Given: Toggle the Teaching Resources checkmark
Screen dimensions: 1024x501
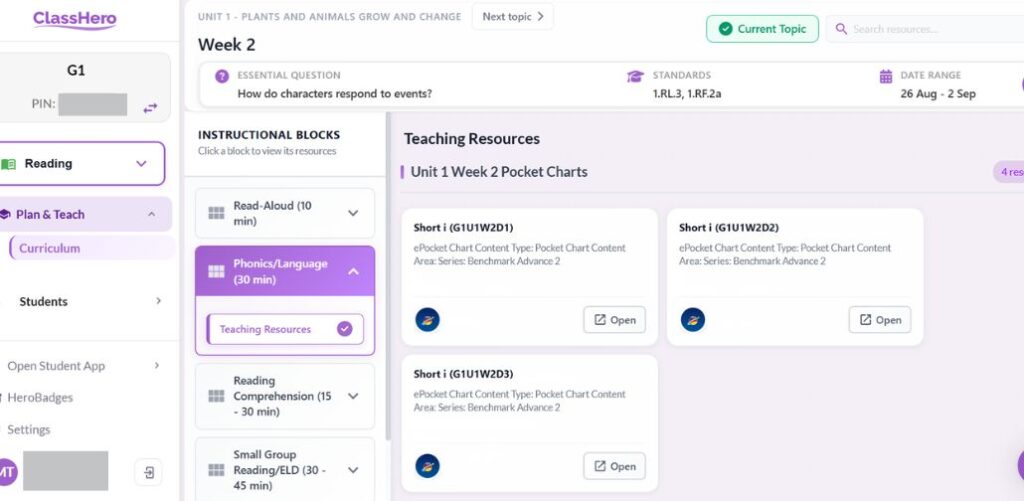Looking at the screenshot, I should [345, 329].
